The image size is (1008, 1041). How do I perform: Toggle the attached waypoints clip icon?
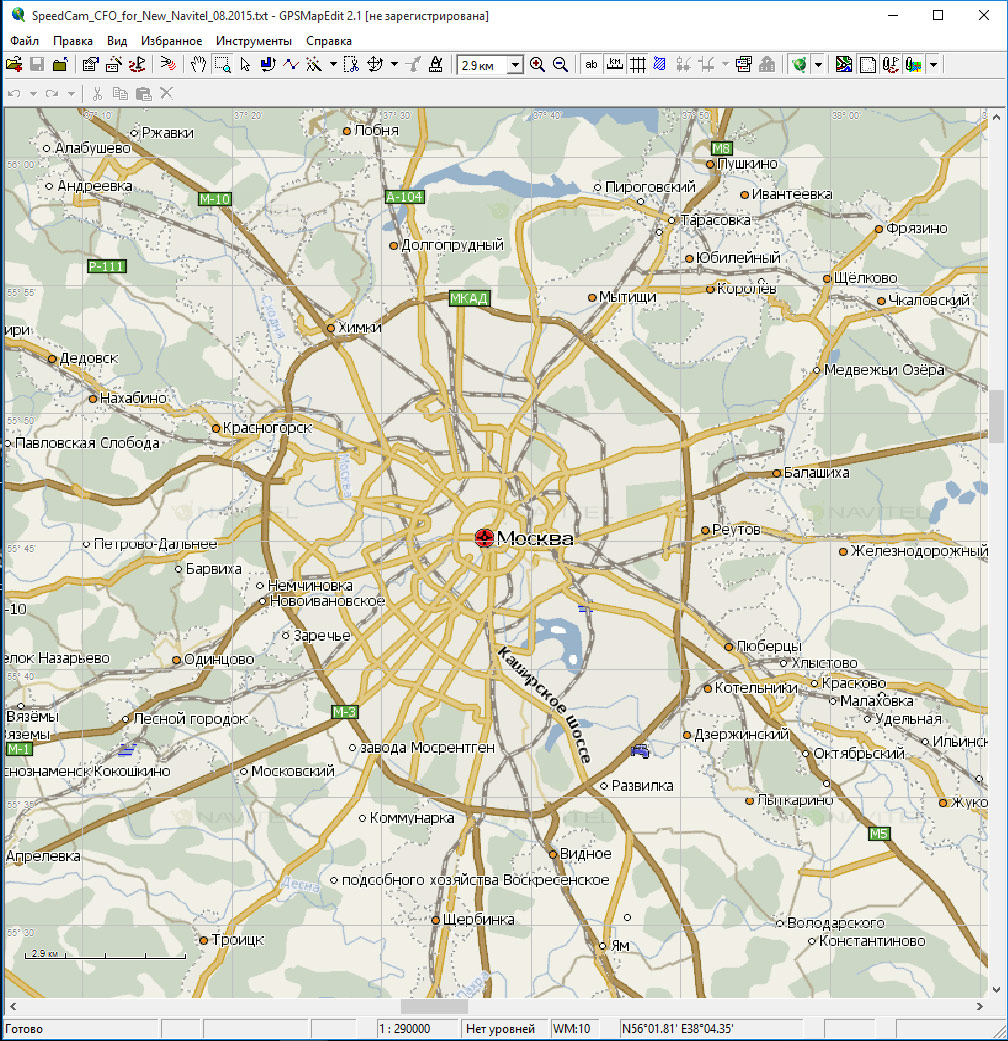890,64
